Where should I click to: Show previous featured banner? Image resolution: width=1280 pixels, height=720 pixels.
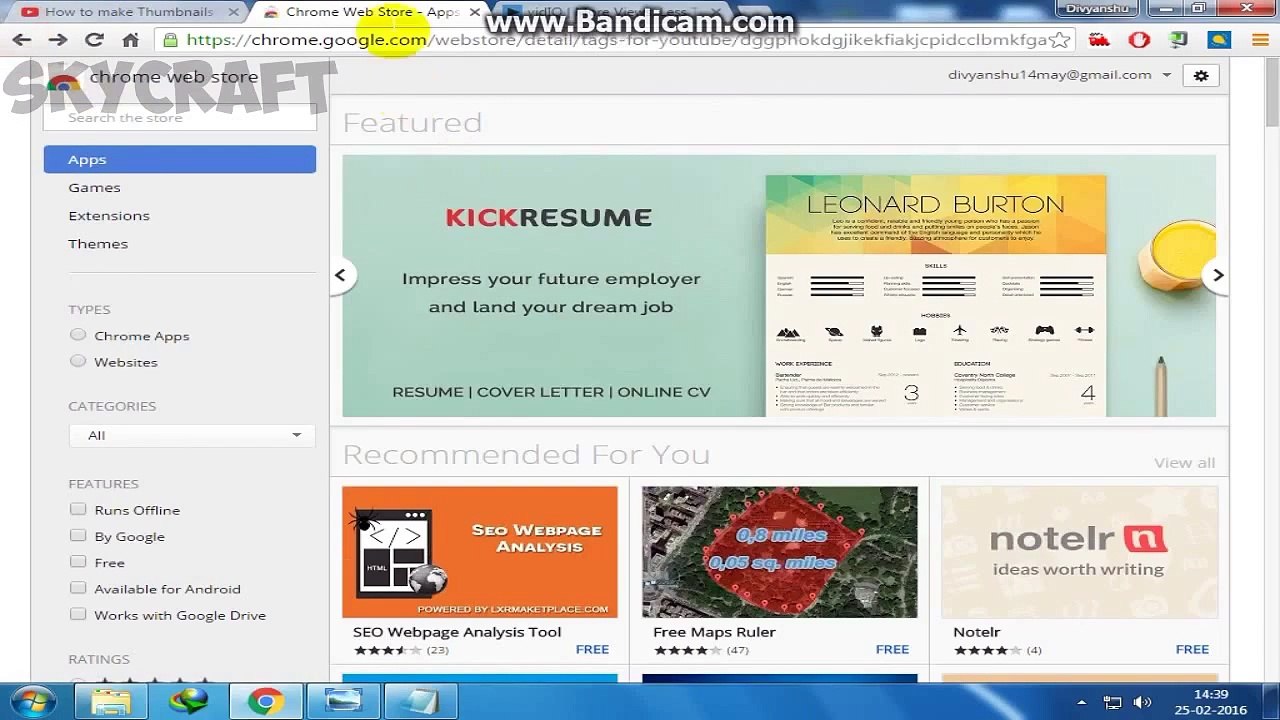pyautogui.click(x=340, y=275)
